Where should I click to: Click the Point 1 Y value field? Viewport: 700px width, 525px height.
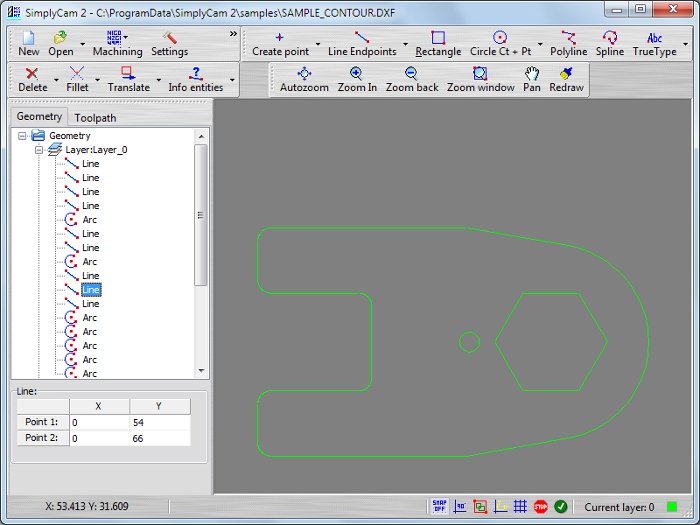(159, 423)
